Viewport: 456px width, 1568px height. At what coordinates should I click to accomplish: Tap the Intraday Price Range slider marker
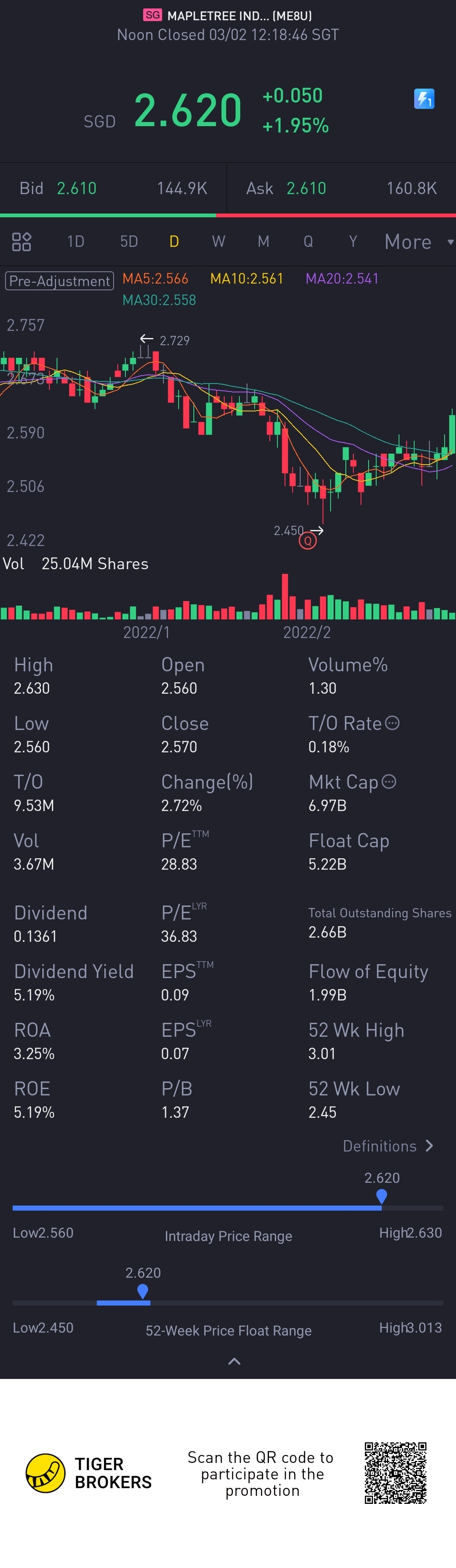382,1196
